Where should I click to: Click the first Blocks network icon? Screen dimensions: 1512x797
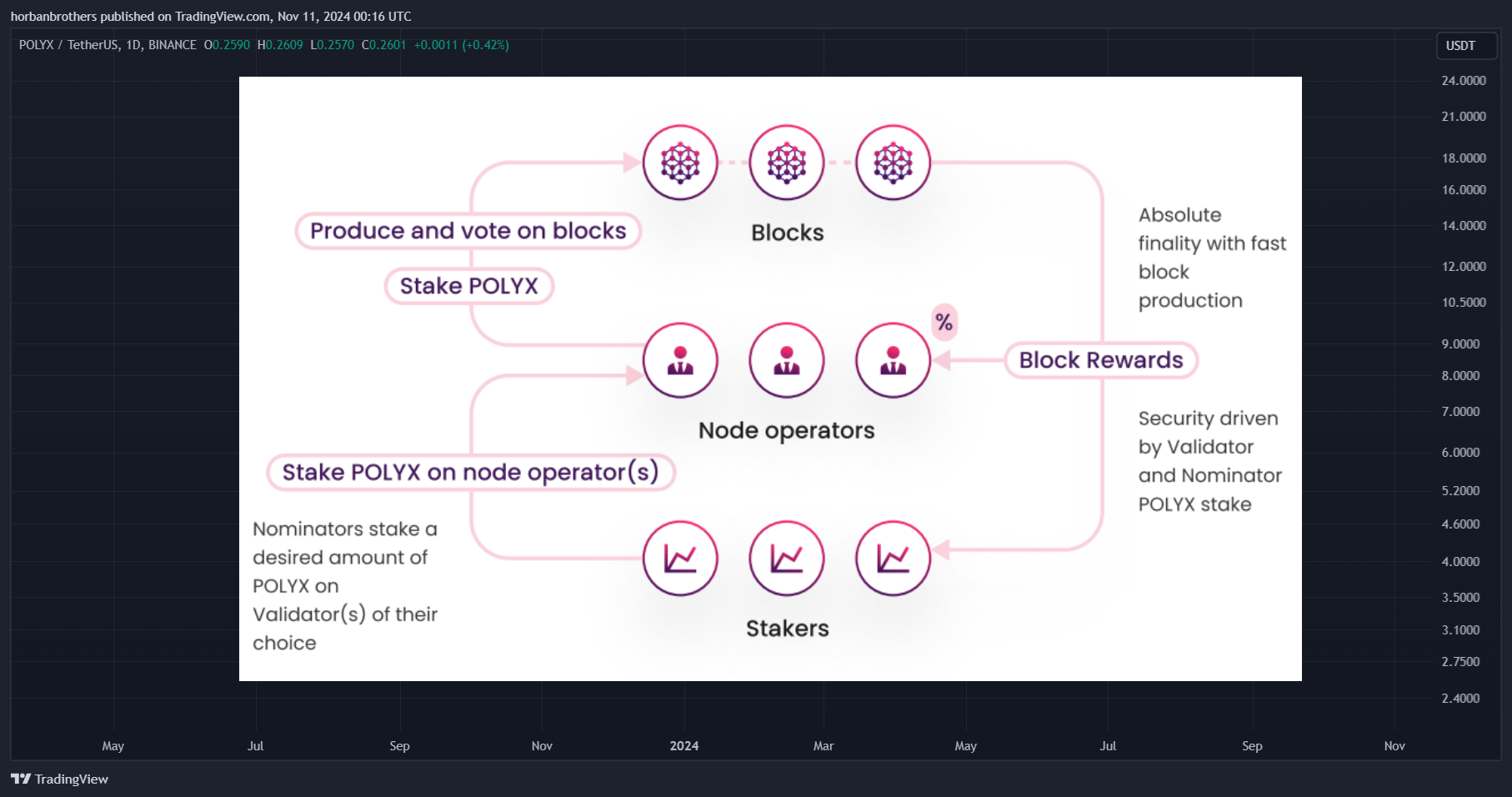680,163
